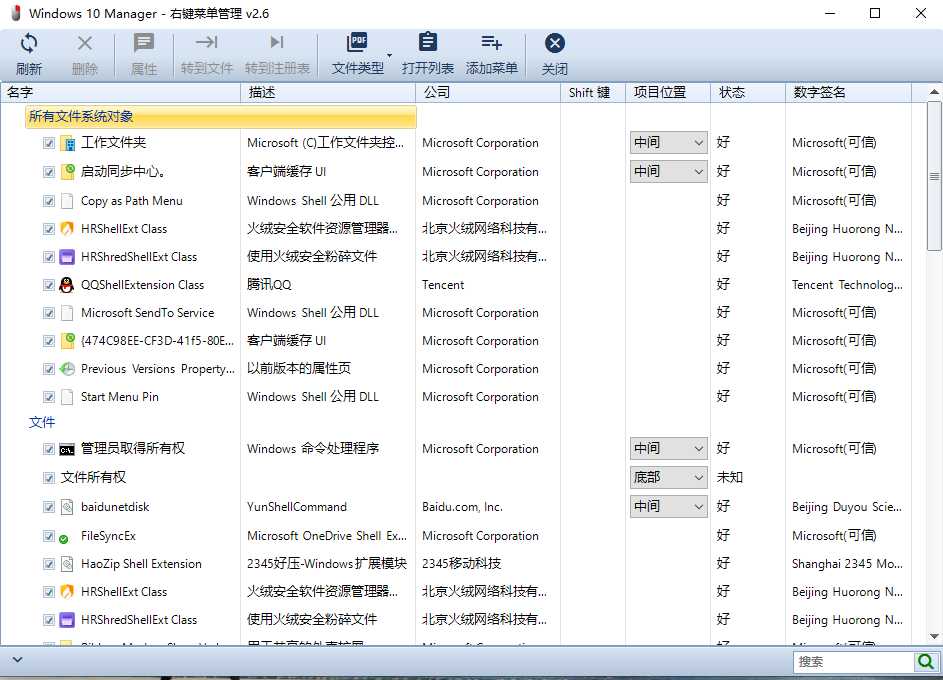943x680 pixels.
Task: Click the scrollbar up arrow
Action: coord(934,92)
